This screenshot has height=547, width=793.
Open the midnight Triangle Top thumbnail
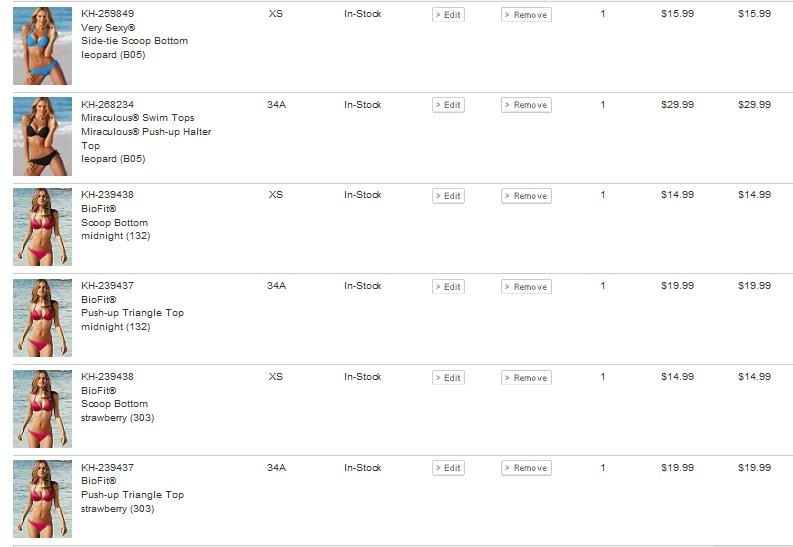coord(42,318)
